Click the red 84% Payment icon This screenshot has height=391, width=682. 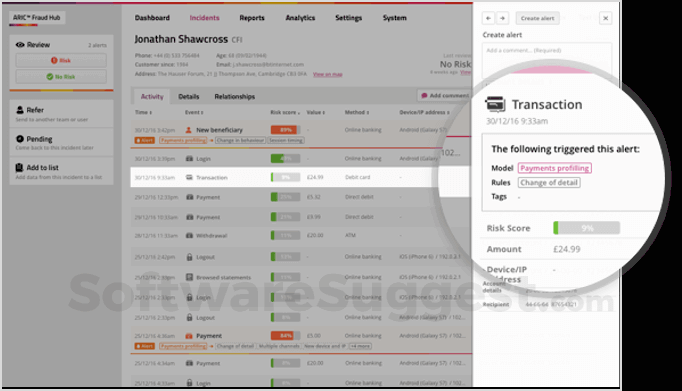(189, 336)
